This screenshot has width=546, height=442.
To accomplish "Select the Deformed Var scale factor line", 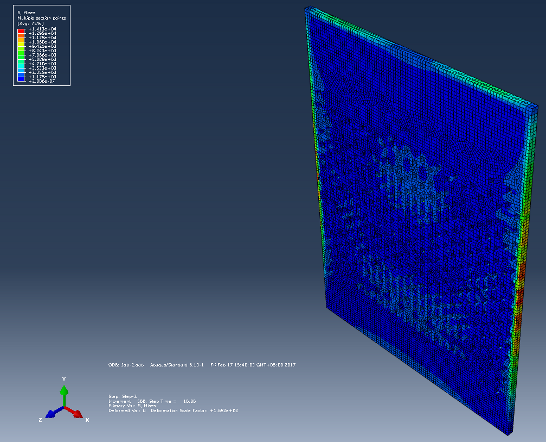I will 173,410.
